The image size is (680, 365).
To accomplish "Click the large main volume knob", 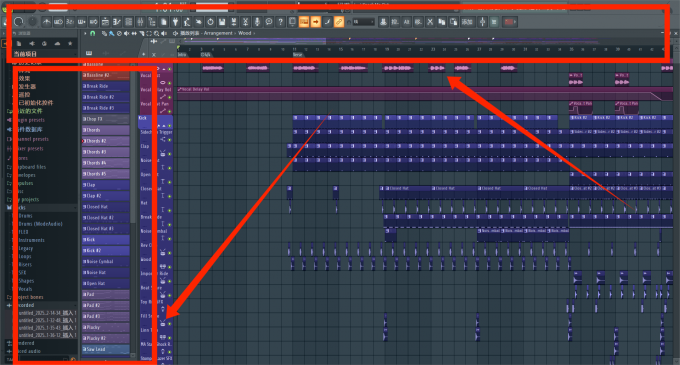I will tap(18, 22).
